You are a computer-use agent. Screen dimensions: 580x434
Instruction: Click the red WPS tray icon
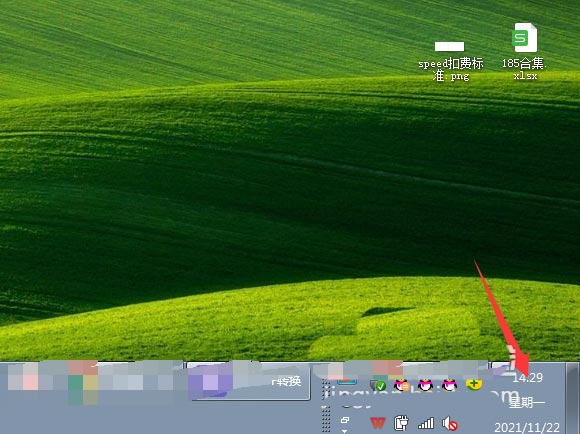click(378, 423)
